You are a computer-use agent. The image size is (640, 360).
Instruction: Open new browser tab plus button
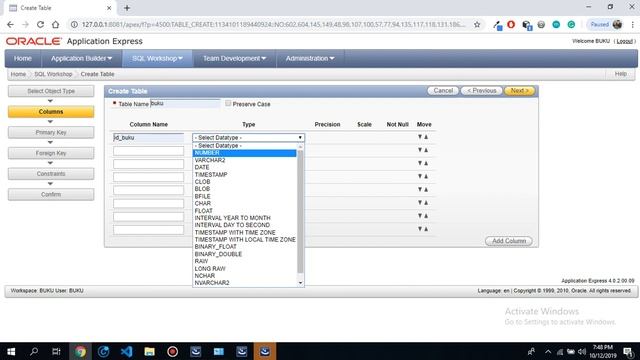(127, 8)
